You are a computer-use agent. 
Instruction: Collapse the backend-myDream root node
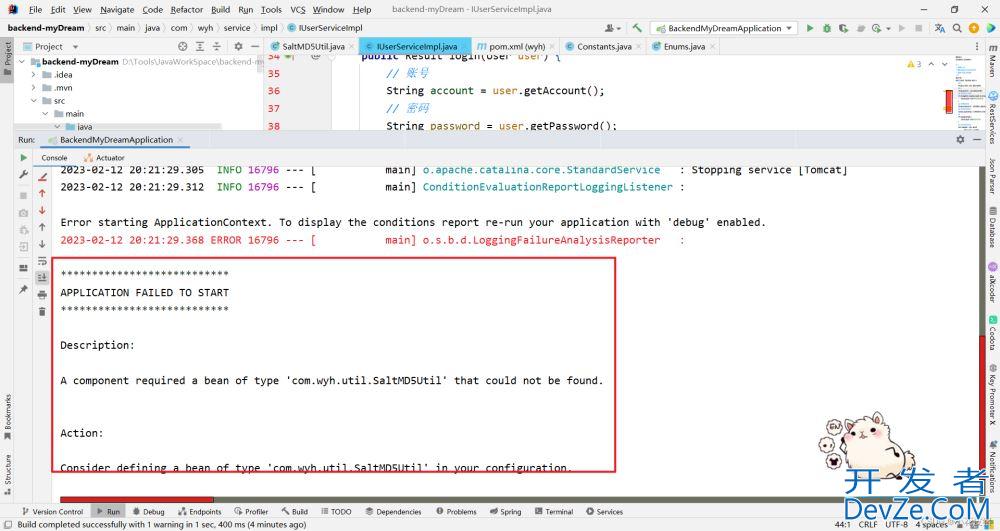[22, 62]
